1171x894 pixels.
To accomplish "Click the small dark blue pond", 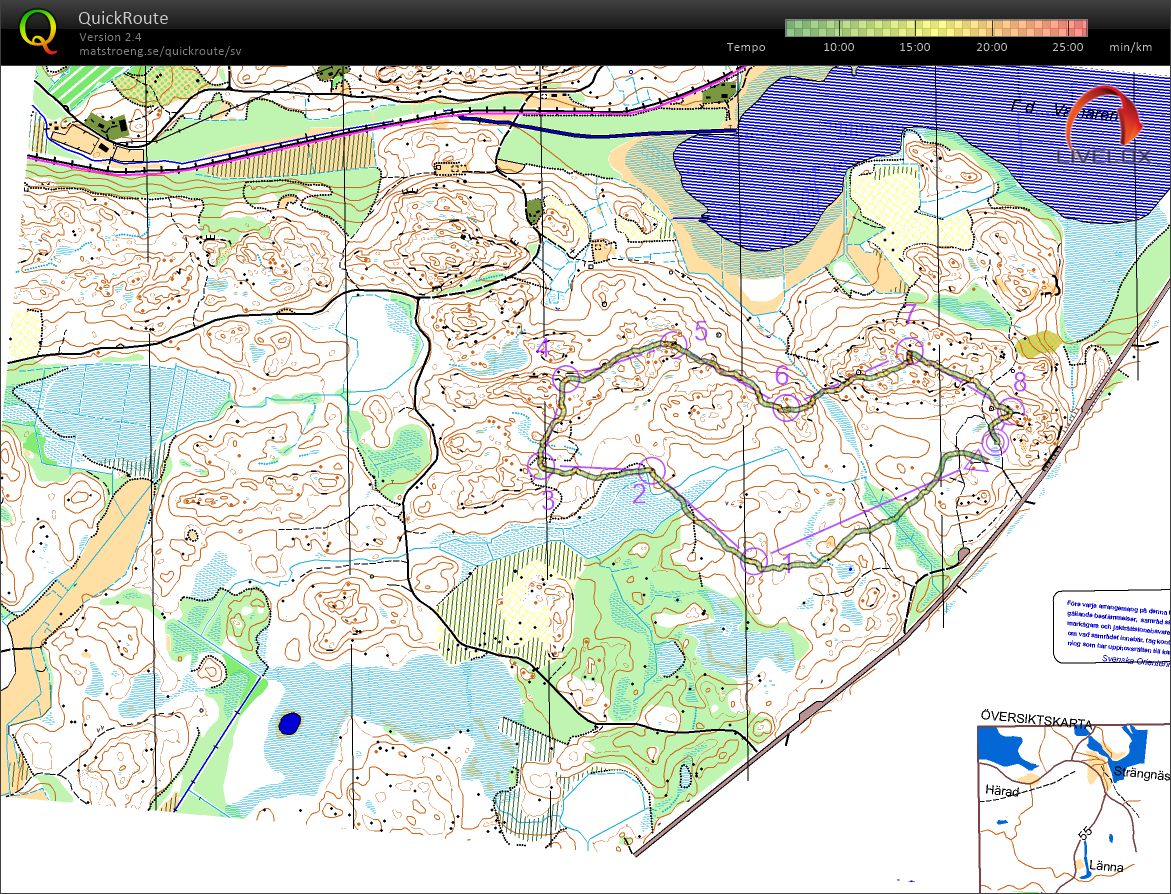I will point(290,723).
